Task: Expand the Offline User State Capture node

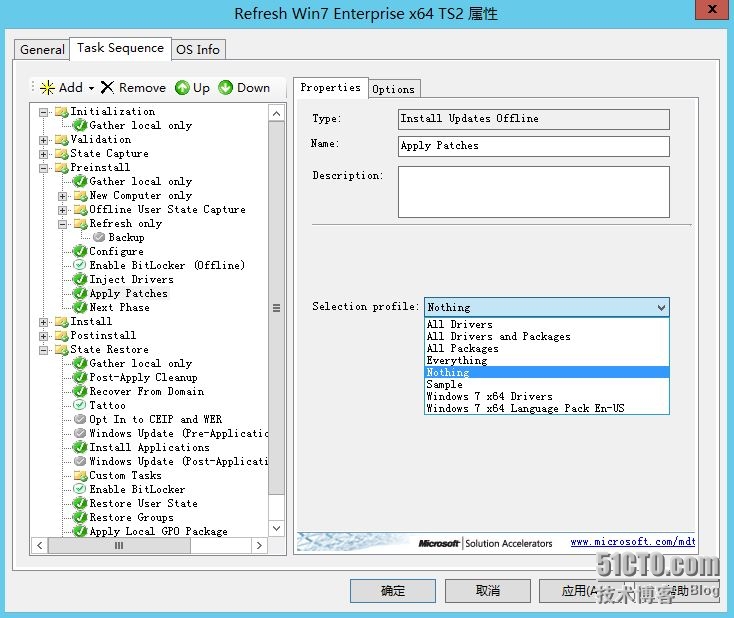Action: tap(62, 210)
